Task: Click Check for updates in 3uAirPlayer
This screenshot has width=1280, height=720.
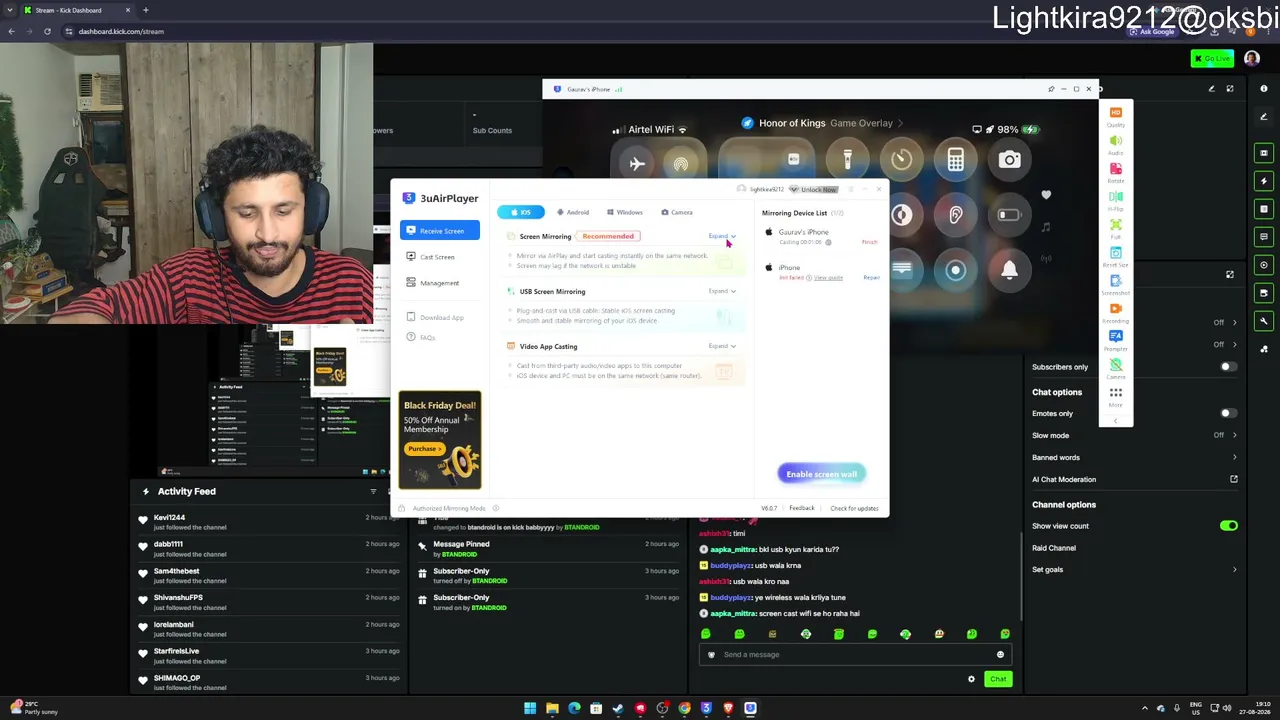Action: click(854, 508)
